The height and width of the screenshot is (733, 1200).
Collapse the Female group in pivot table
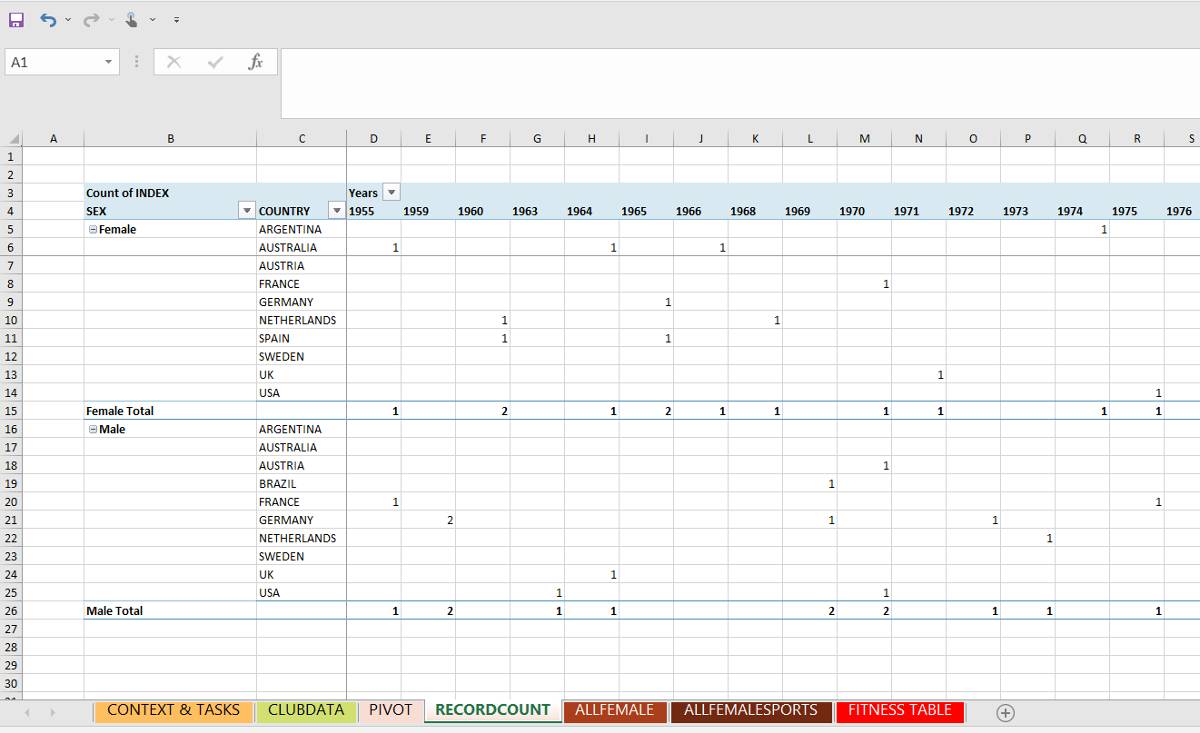[93, 230]
